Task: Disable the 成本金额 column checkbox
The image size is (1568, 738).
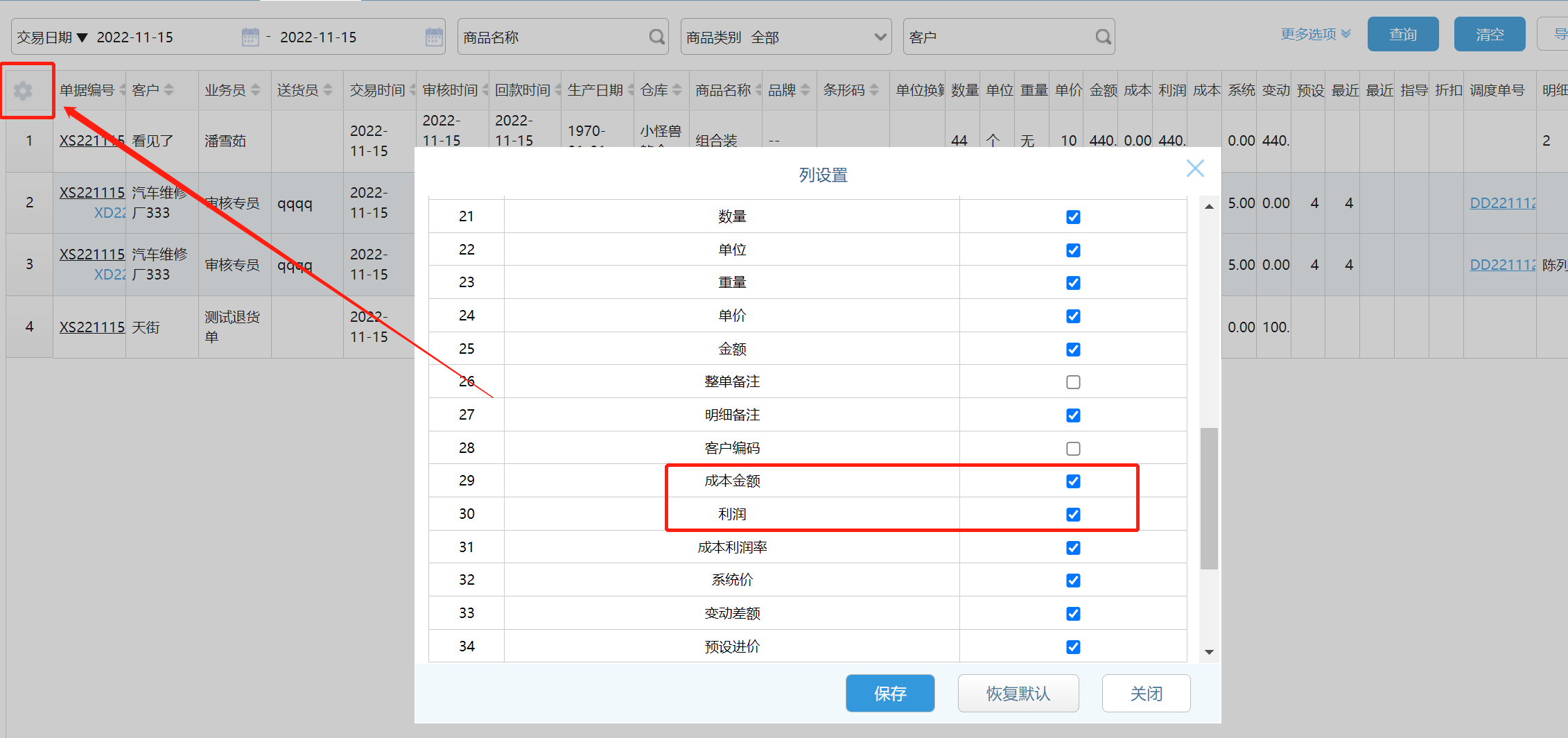Action: click(x=1073, y=481)
